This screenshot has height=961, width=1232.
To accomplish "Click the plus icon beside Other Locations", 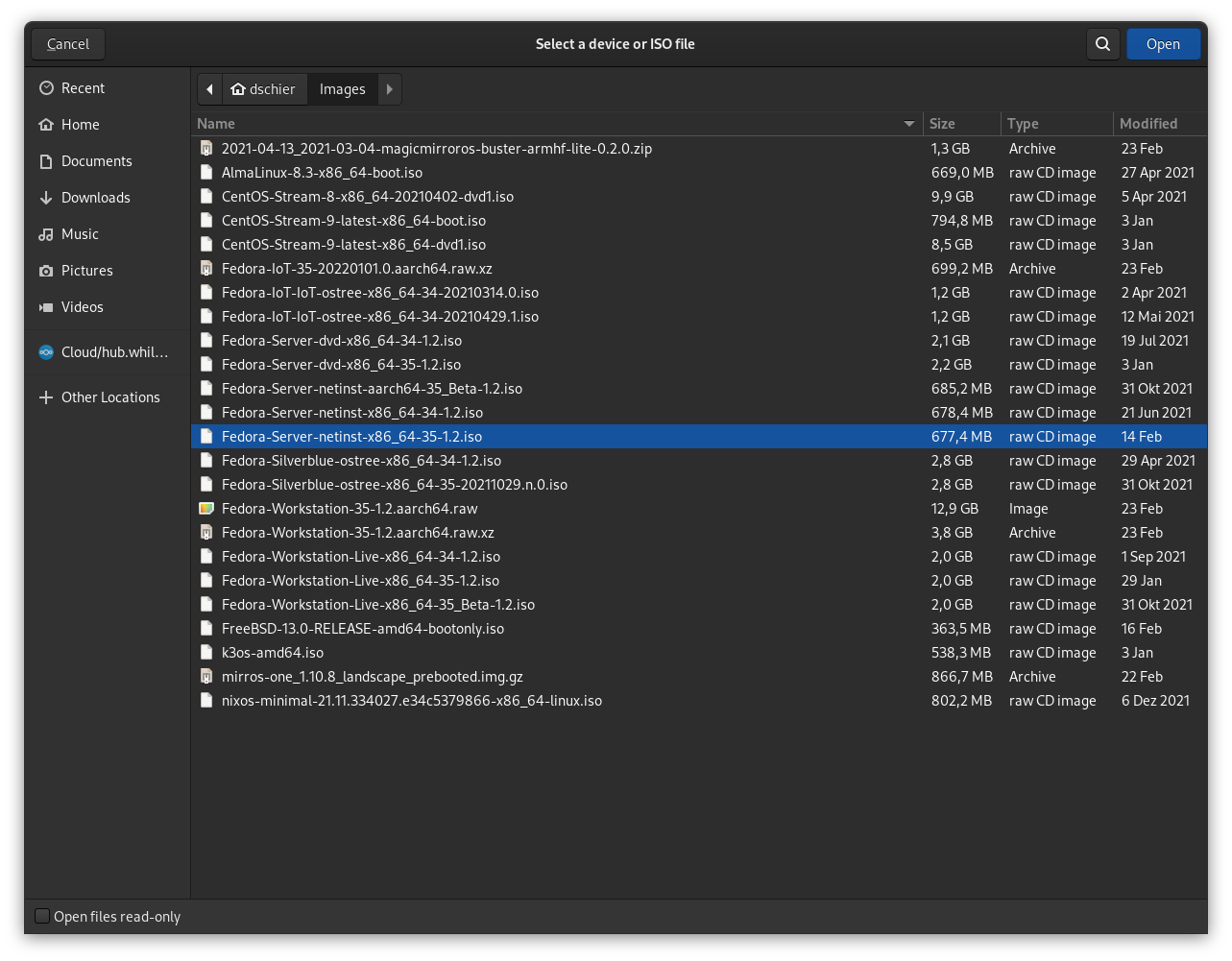I will click(46, 397).
